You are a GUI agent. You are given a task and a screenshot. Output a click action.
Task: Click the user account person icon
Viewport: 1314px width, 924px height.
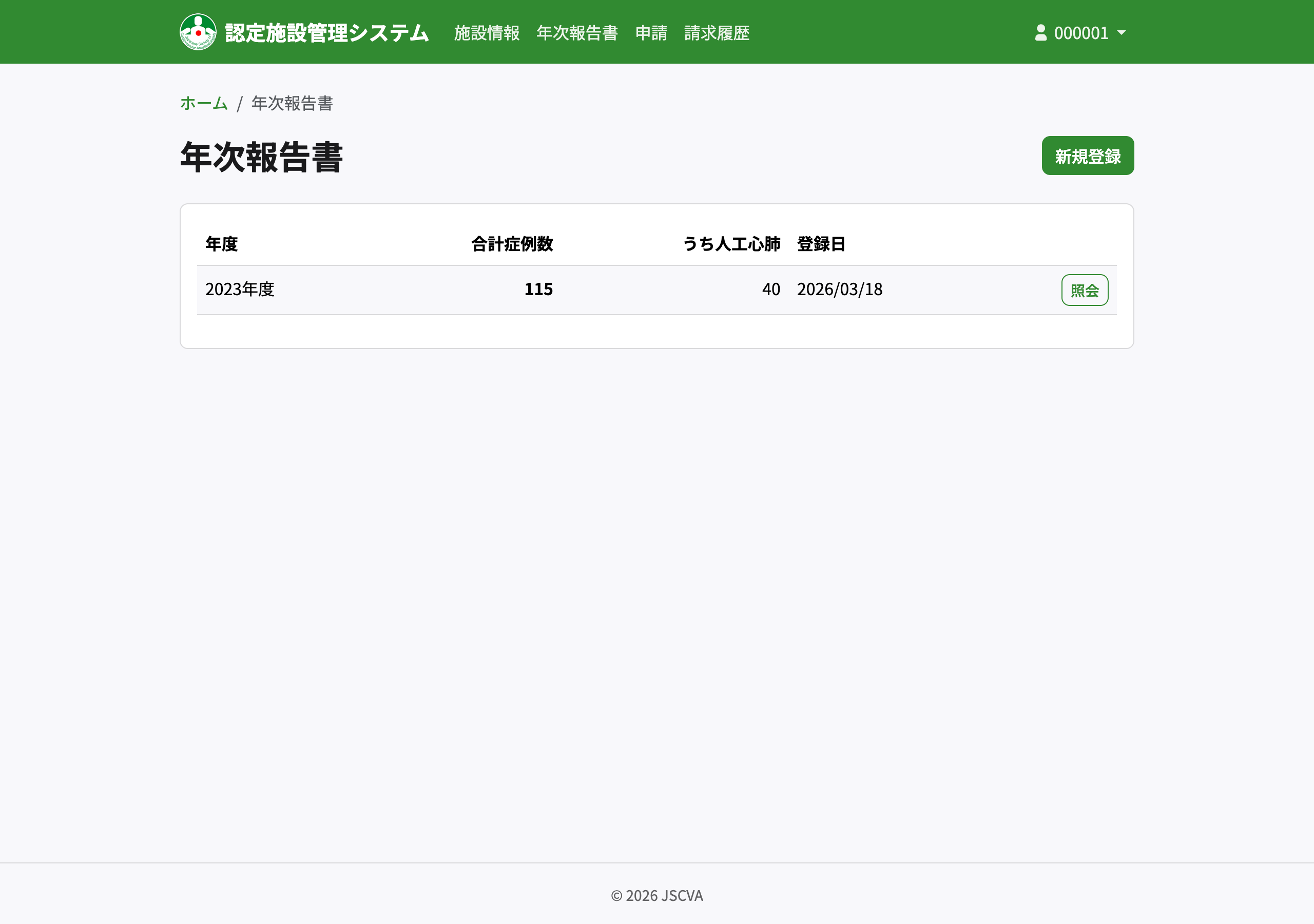(1040, 33)
